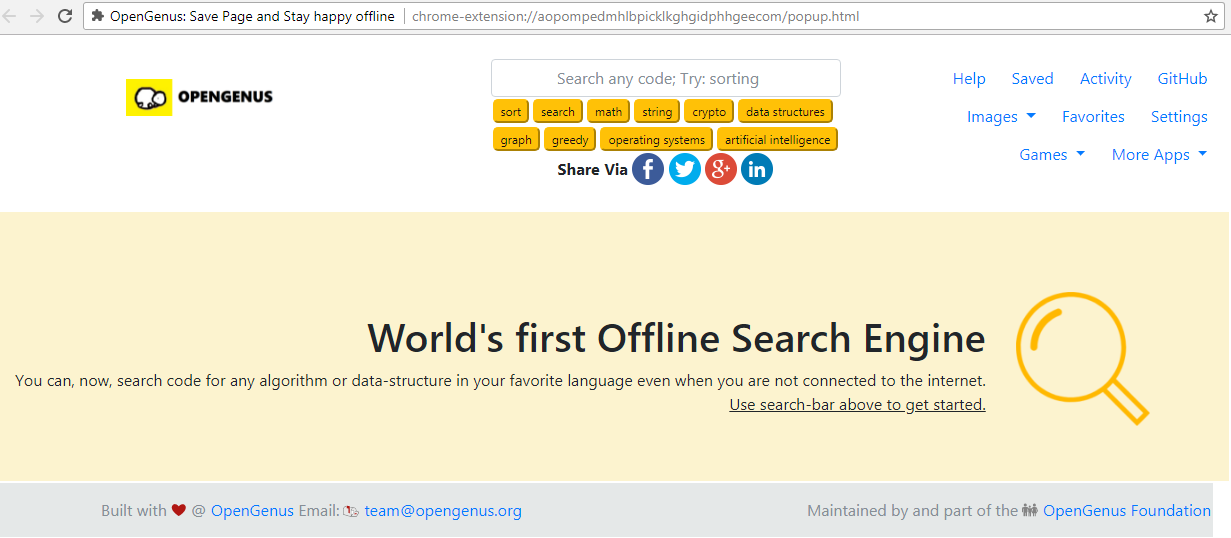Open the OpenGenus footer link
Viewport: 1231px width, 538px height.
252,511
